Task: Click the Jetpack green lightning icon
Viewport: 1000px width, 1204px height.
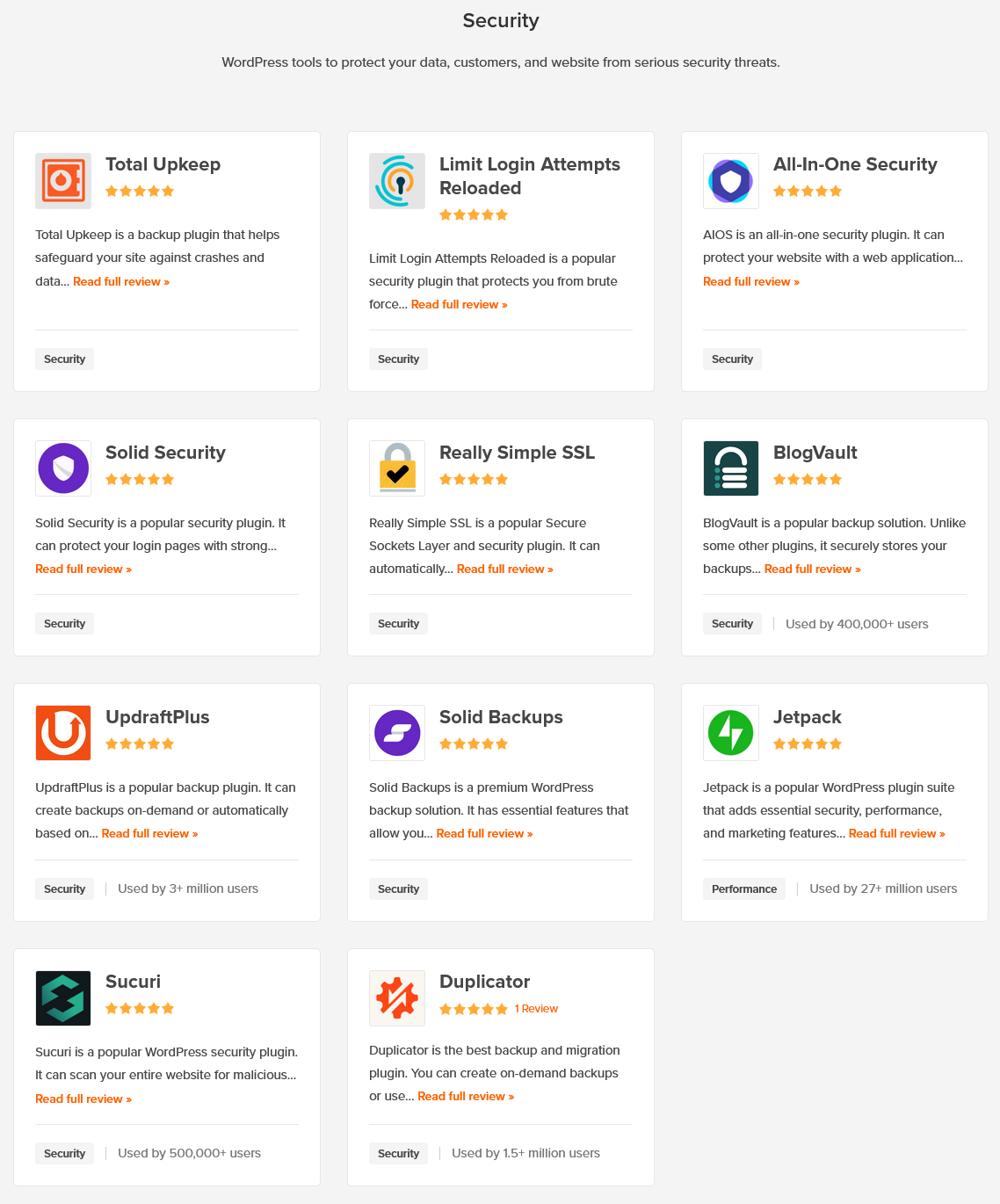Action: point(731,733)
